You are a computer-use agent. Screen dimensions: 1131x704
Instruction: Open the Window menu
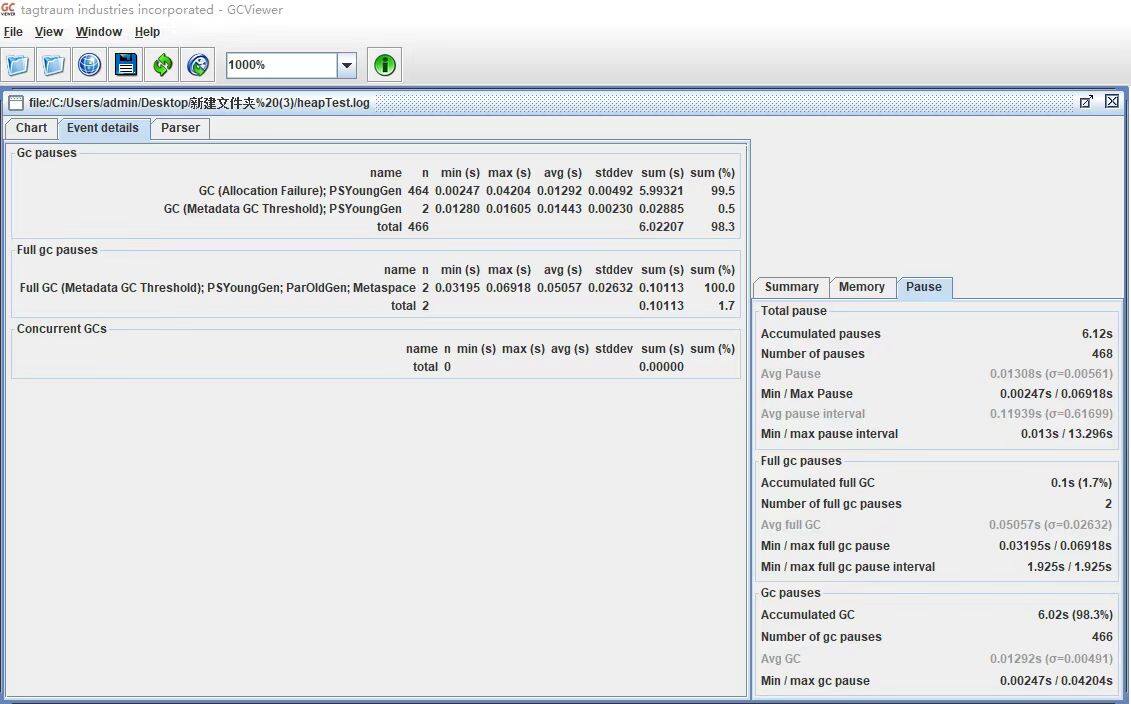(99, 32)
